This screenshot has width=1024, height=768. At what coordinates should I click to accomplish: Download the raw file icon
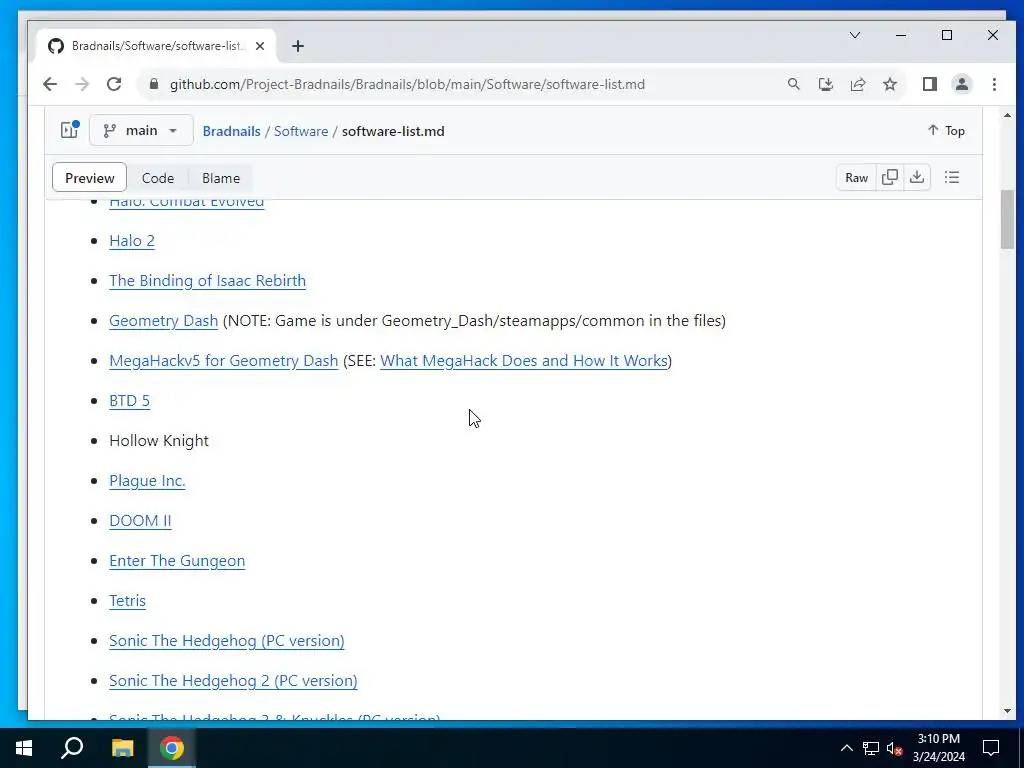(x=917, y=178)
